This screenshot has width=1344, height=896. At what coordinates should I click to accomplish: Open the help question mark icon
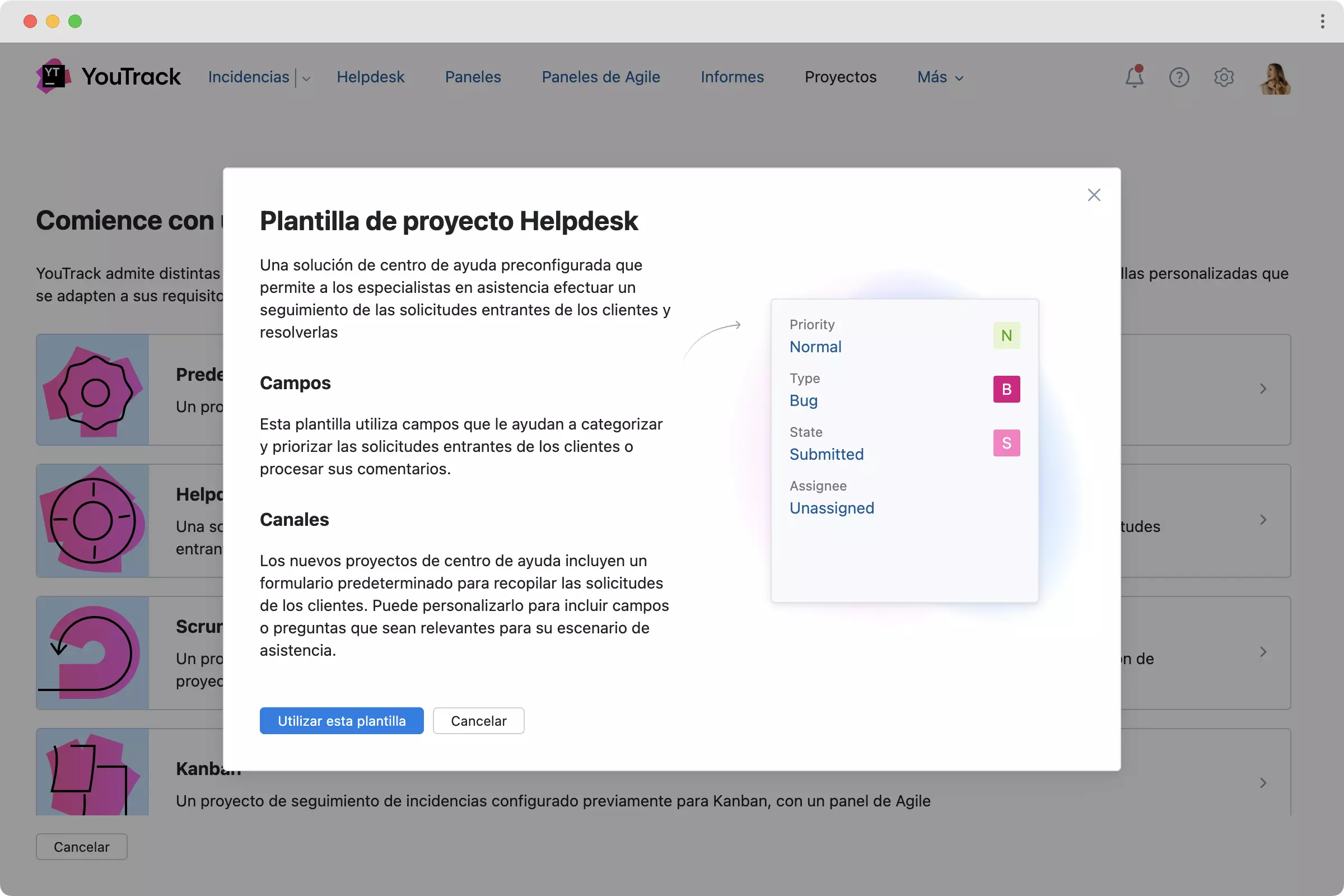coord(1179,77)
